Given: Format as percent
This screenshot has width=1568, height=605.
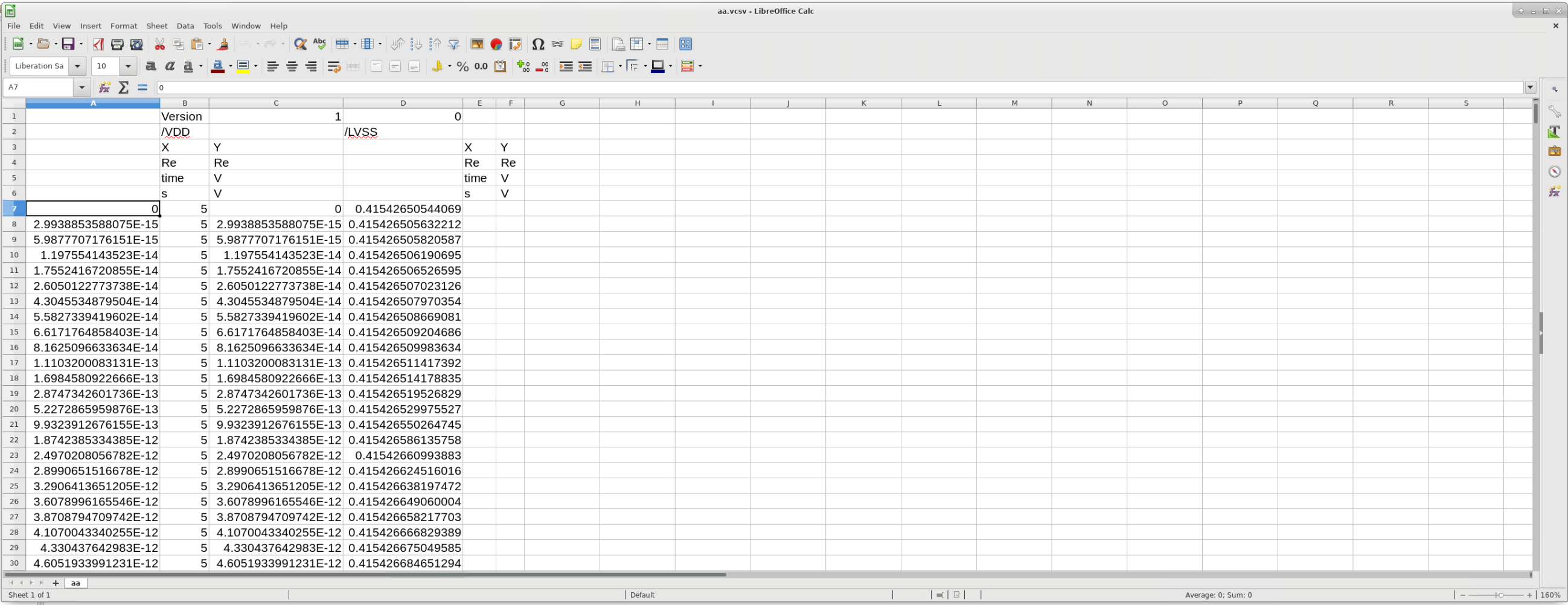Looking at the screenshot, I should pyautogui.click(x=462, y=66).
